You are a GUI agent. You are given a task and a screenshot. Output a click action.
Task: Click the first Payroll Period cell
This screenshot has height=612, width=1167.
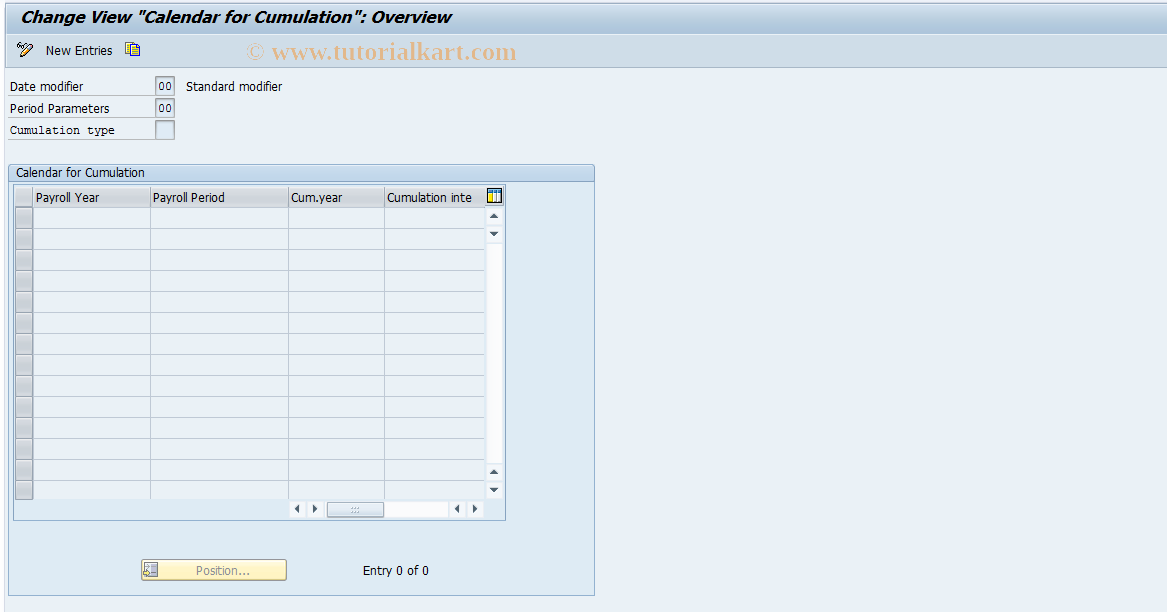pyautogui.click(x=220, y=218)
